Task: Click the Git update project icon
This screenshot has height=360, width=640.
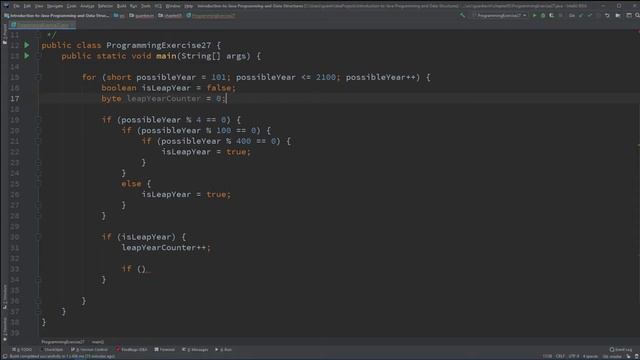Action: coord(581,16)
